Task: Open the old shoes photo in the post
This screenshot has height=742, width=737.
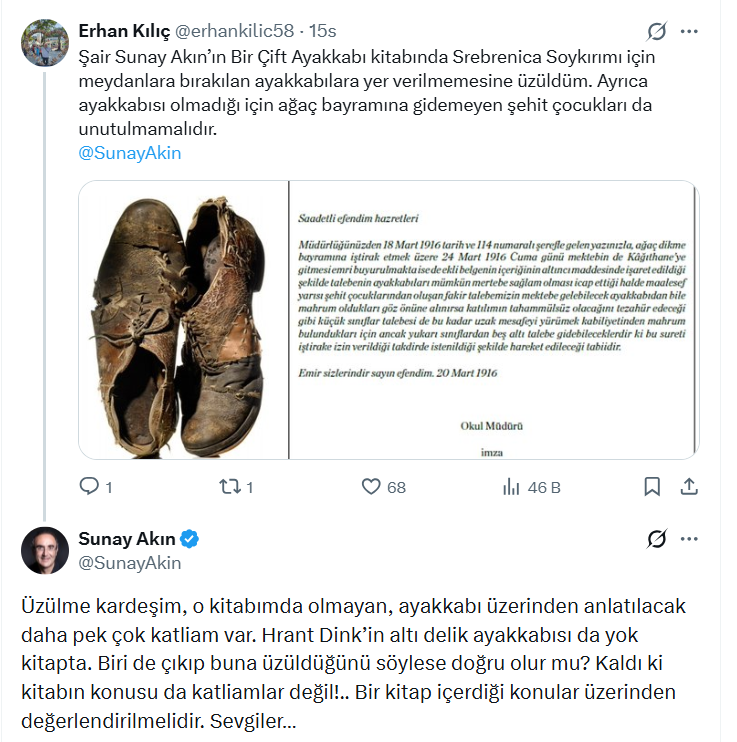Action: tap(183, 320)
